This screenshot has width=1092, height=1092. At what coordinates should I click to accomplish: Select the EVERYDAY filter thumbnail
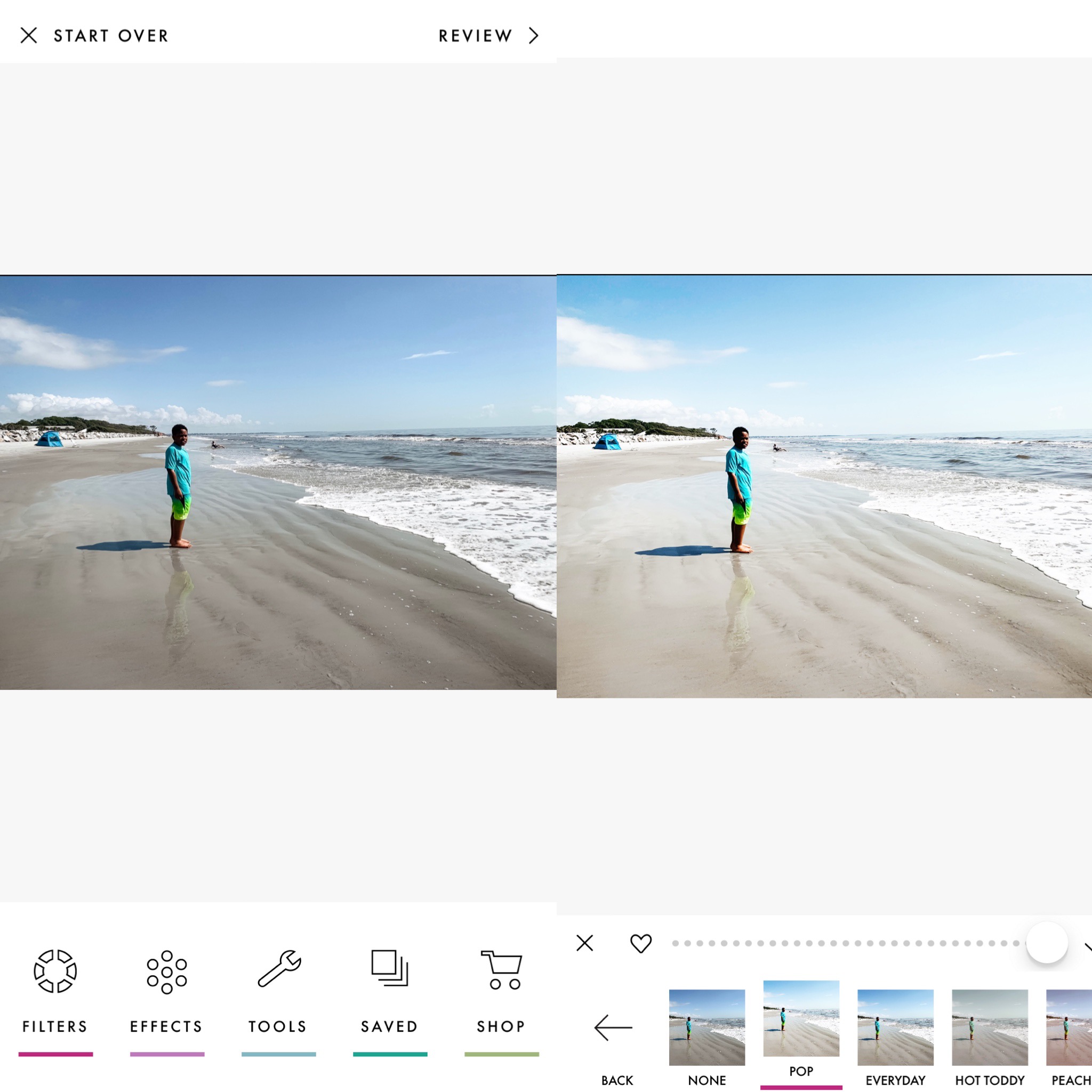tap(895, 1027)
